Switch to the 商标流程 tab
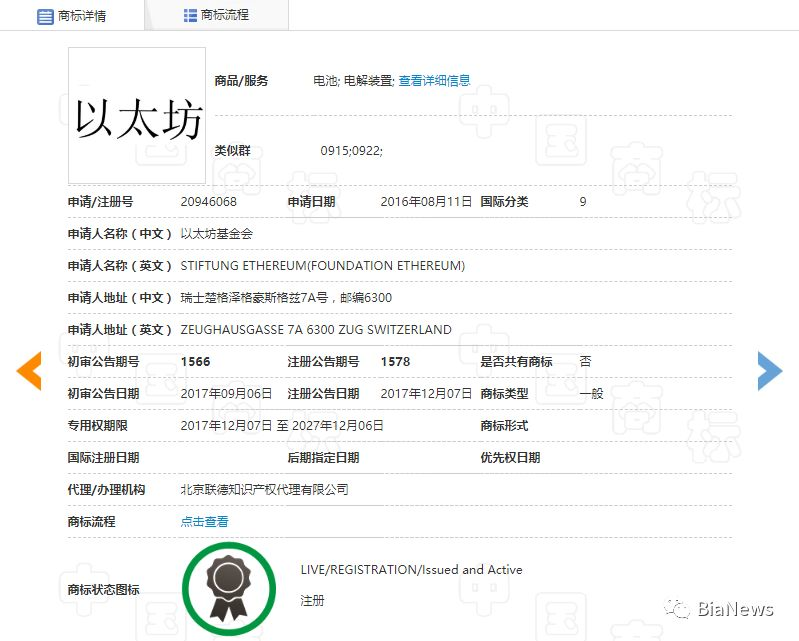The height and width of the screenshot is (641, 799). coord(224,15)
